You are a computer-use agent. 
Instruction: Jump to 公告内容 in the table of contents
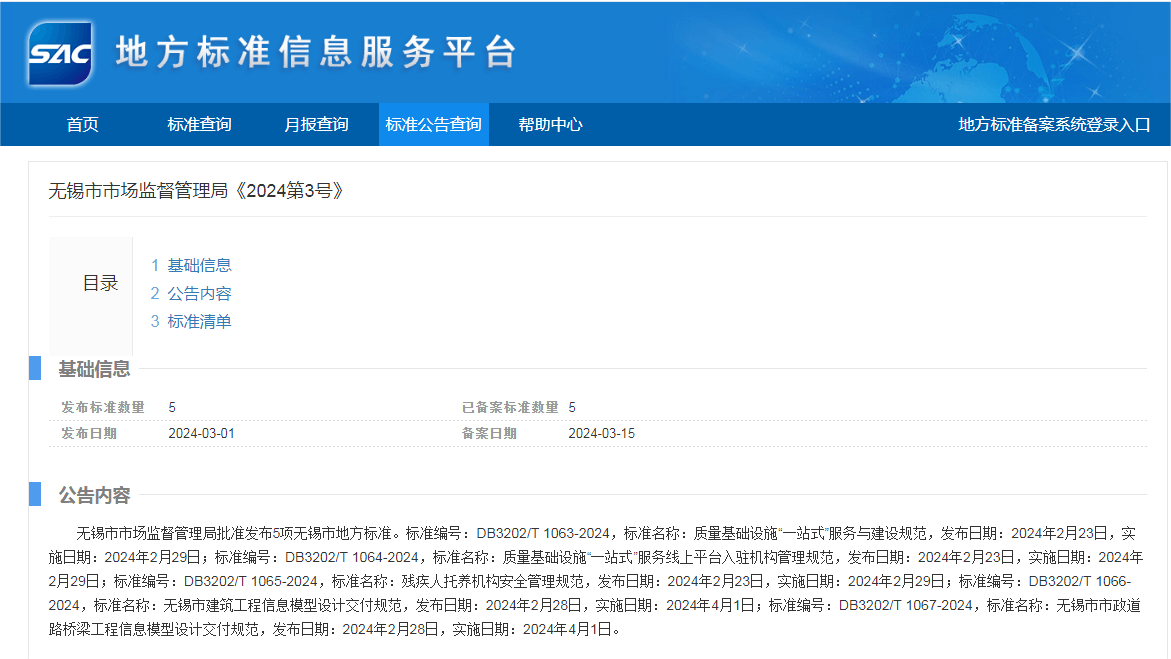click(x=199, y=293)
